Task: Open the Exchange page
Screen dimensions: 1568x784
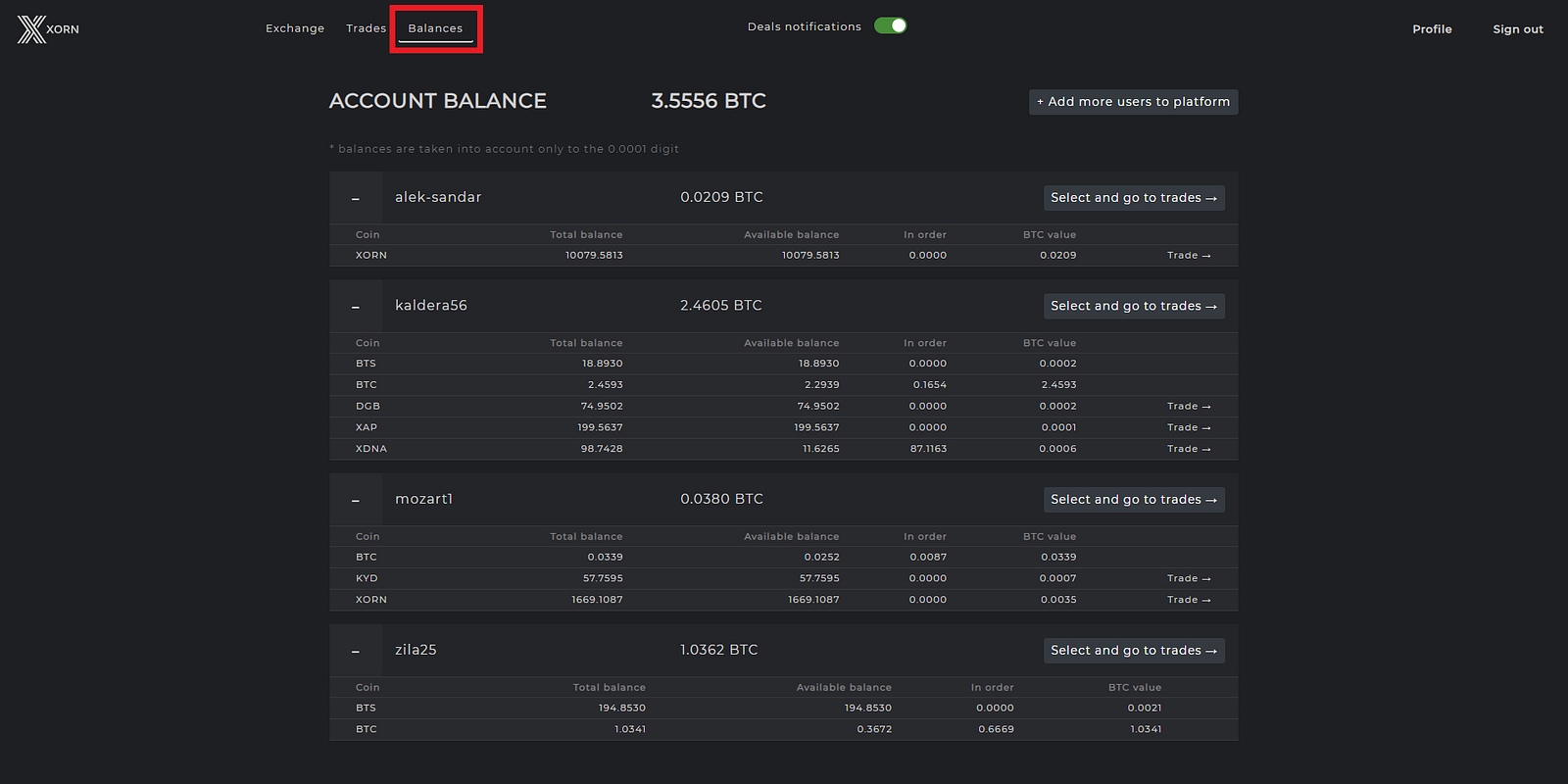Action: click(295, 28)
